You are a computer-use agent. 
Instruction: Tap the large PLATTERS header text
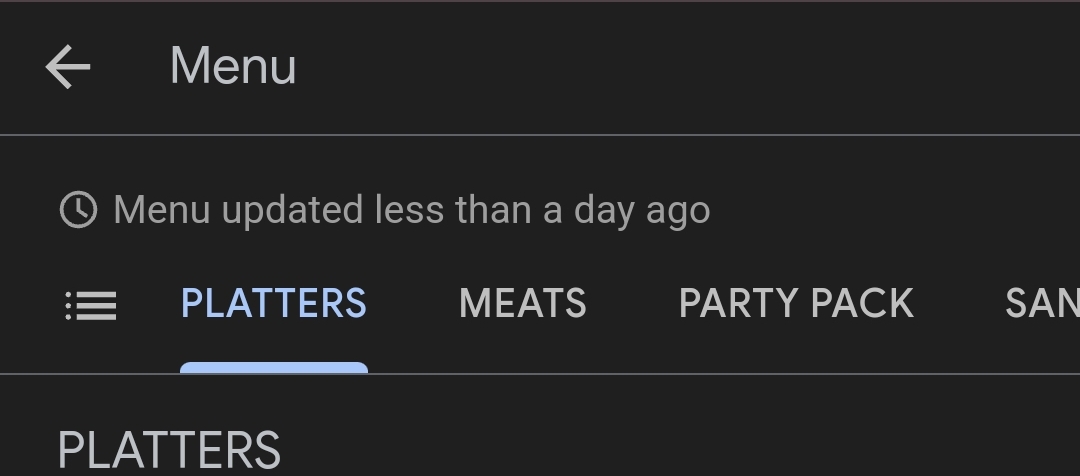(169, 450)
